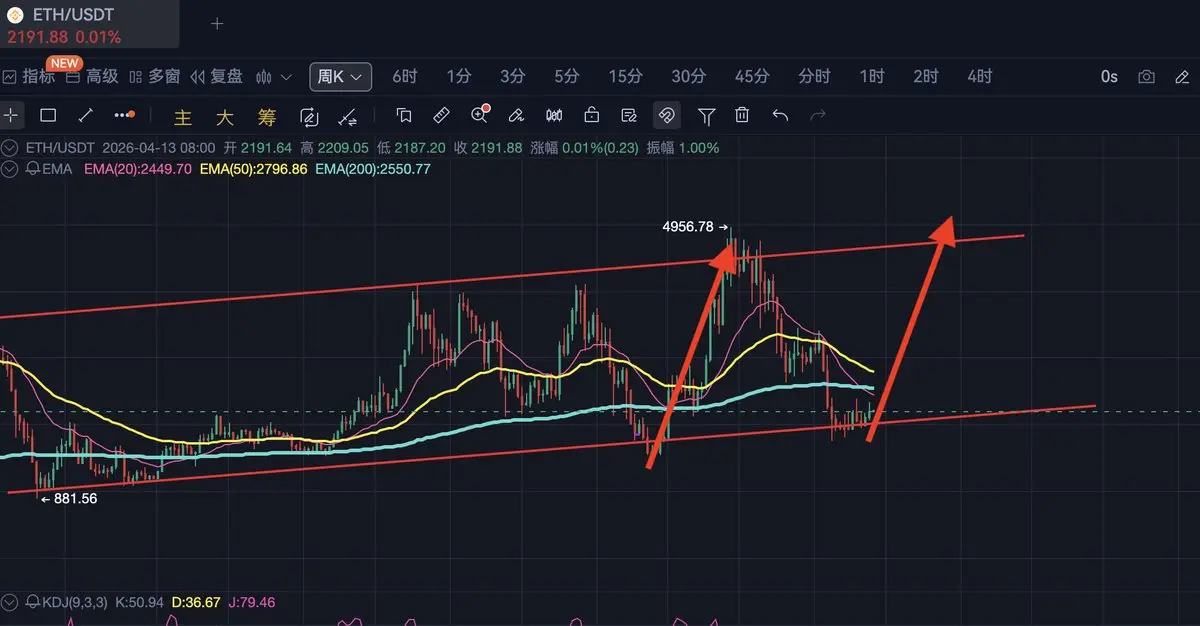Click the yellow 大 indicator button
Viewport: 1200px width, 626px height.
tap(225, 117)
